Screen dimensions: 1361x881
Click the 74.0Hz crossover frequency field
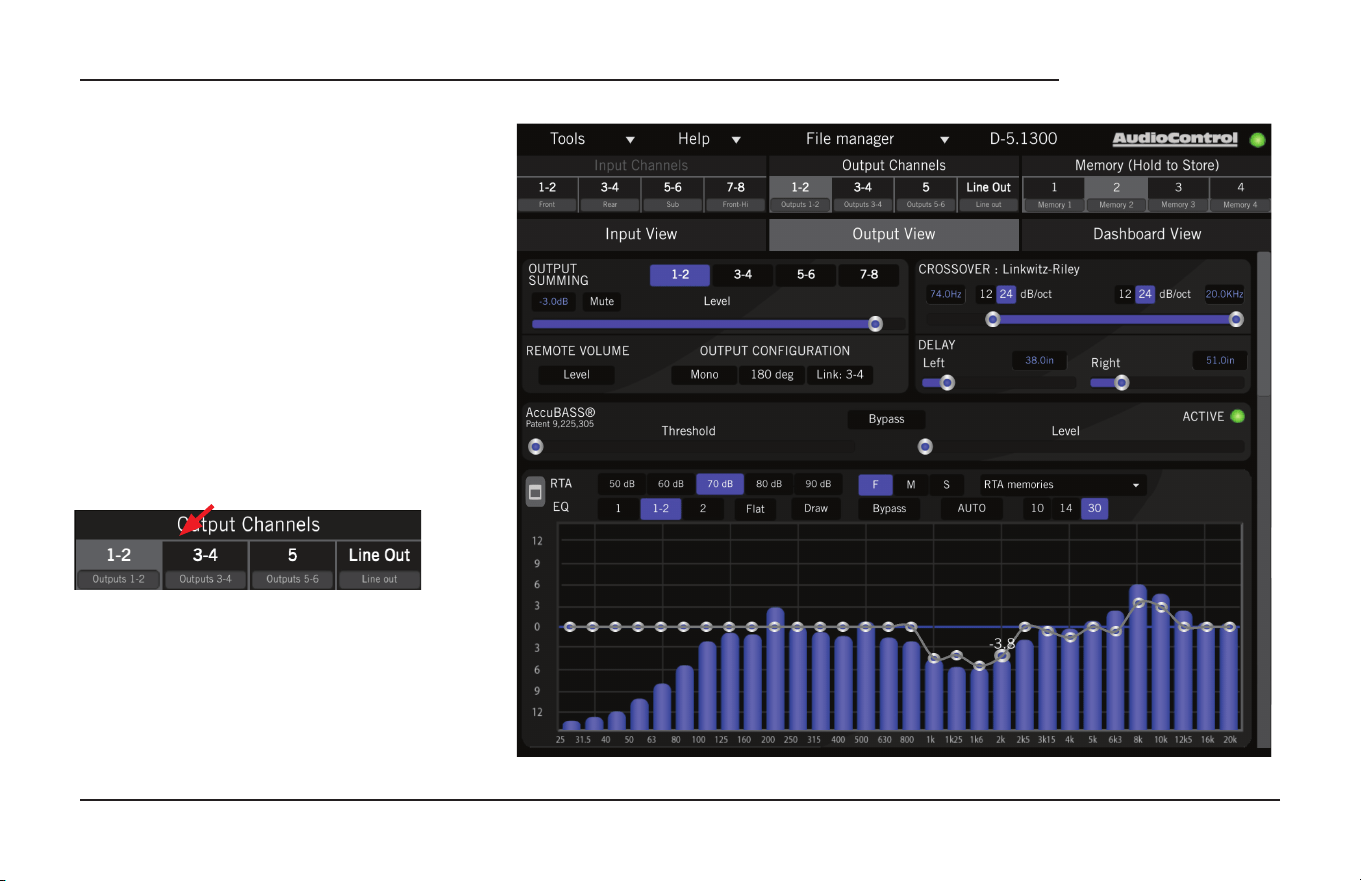click(x=945, y=294)
